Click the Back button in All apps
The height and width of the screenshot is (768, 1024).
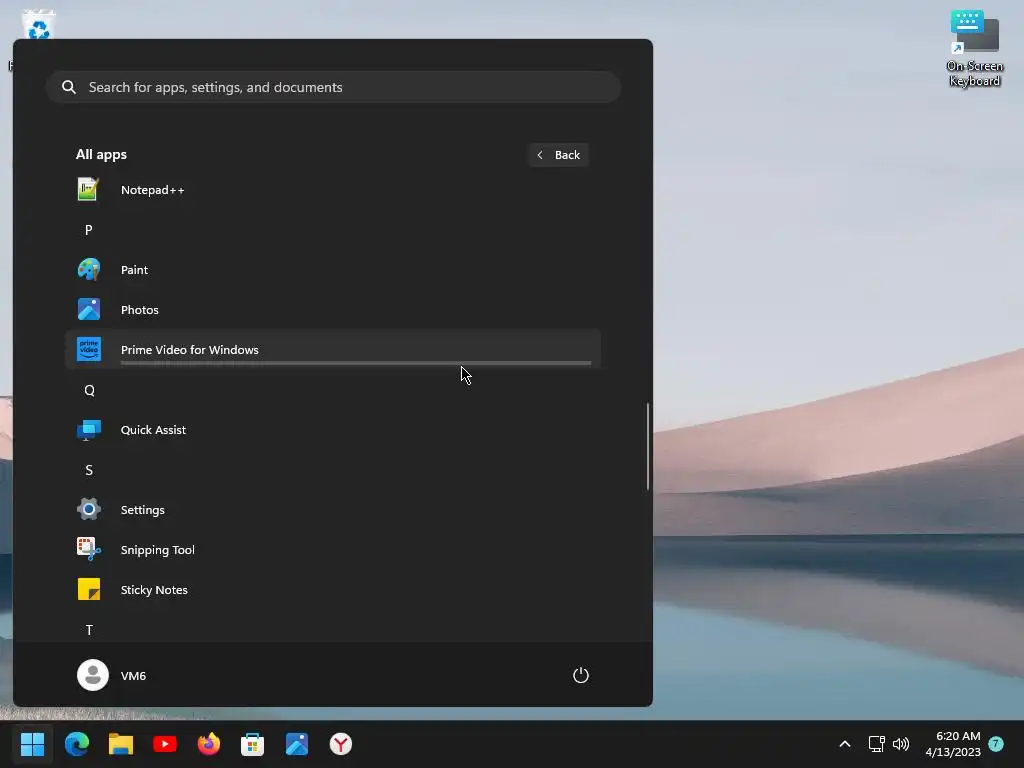coord(559,155)
